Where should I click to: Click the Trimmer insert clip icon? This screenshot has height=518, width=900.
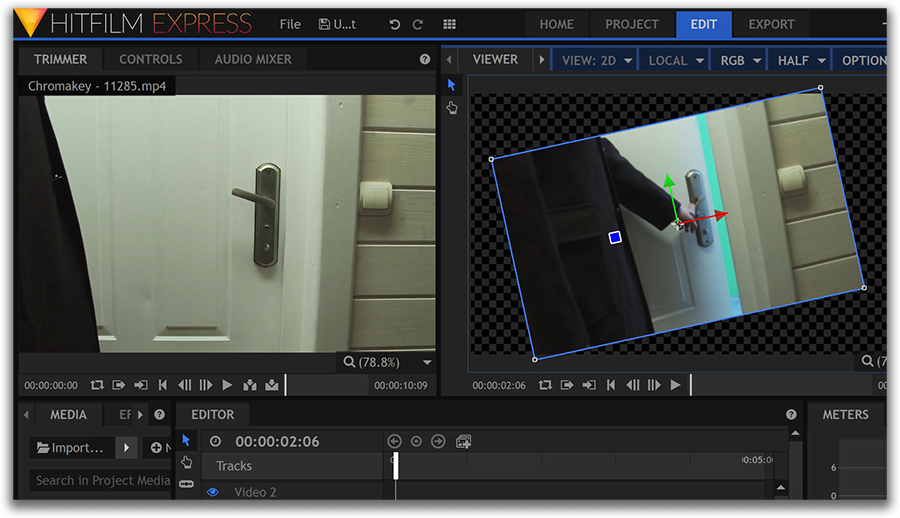(250, 385)
